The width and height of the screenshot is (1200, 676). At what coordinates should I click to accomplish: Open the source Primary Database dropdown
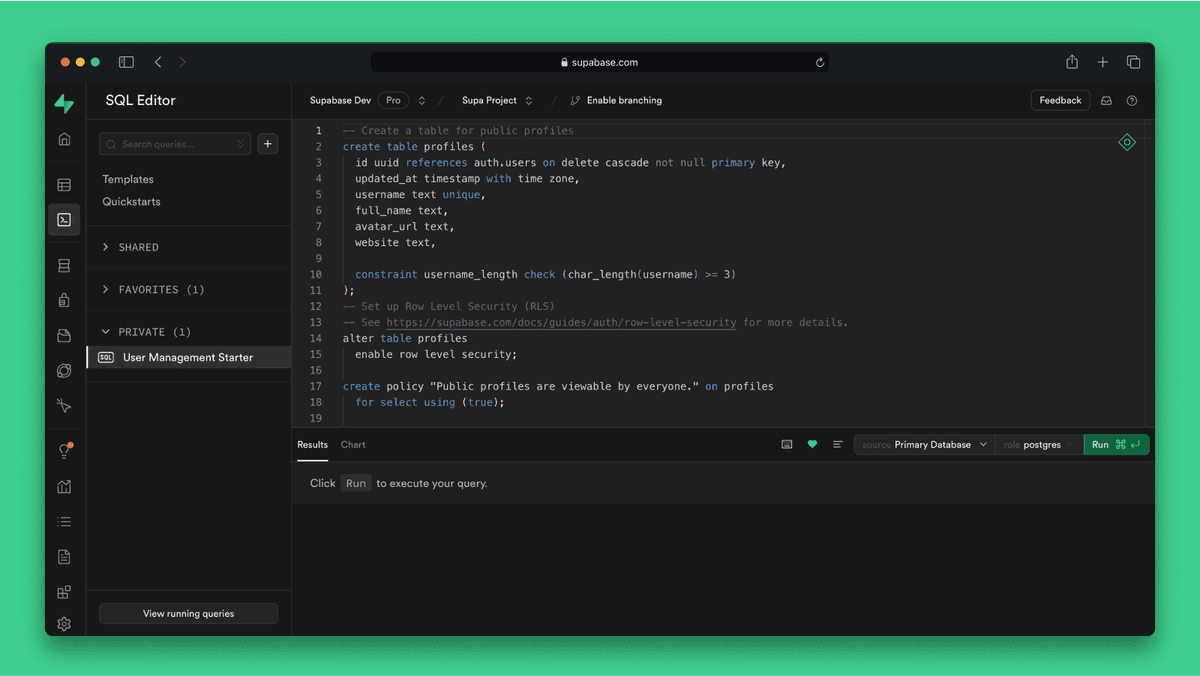[x=922, y=444]
